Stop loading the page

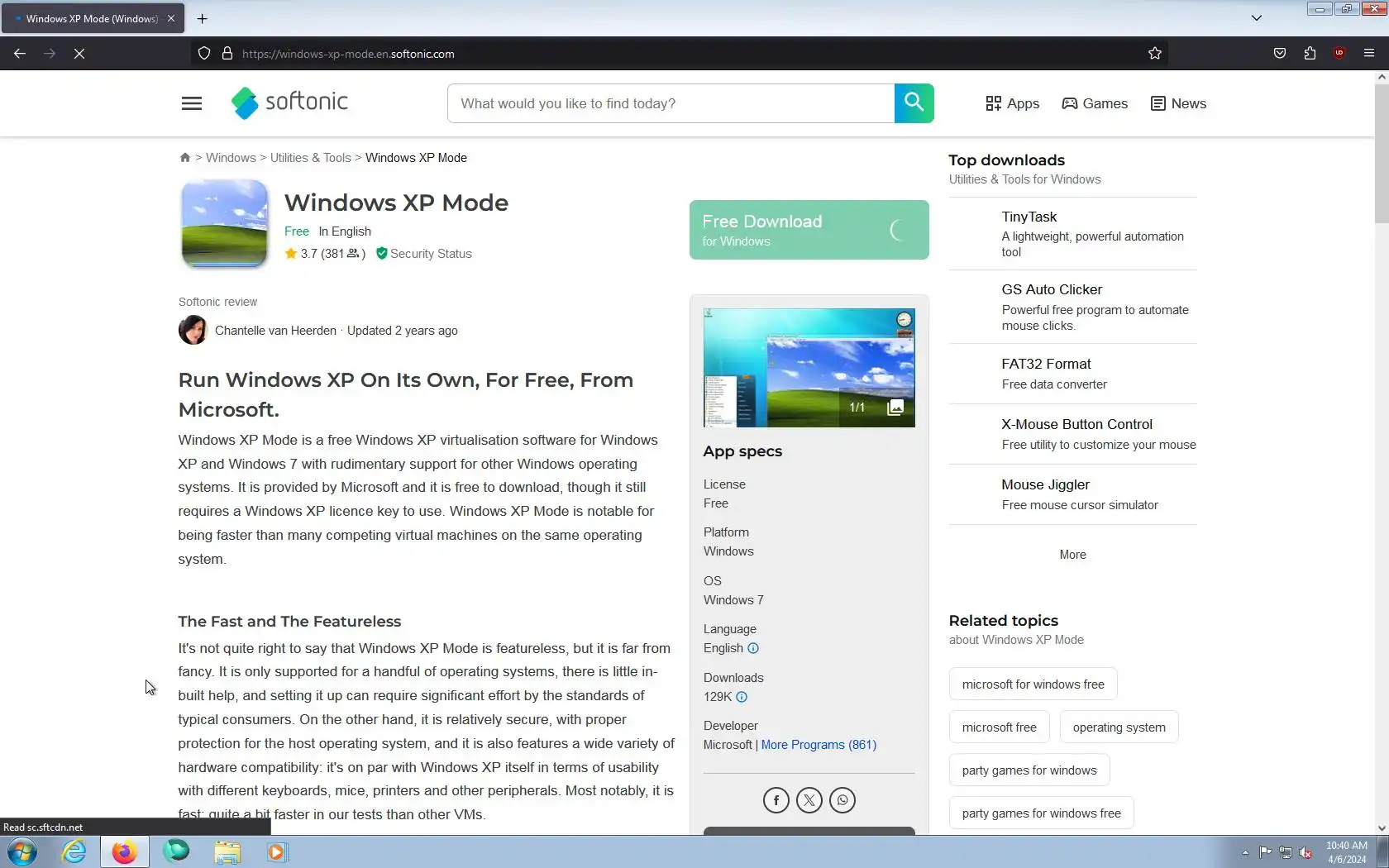point(79,54)
